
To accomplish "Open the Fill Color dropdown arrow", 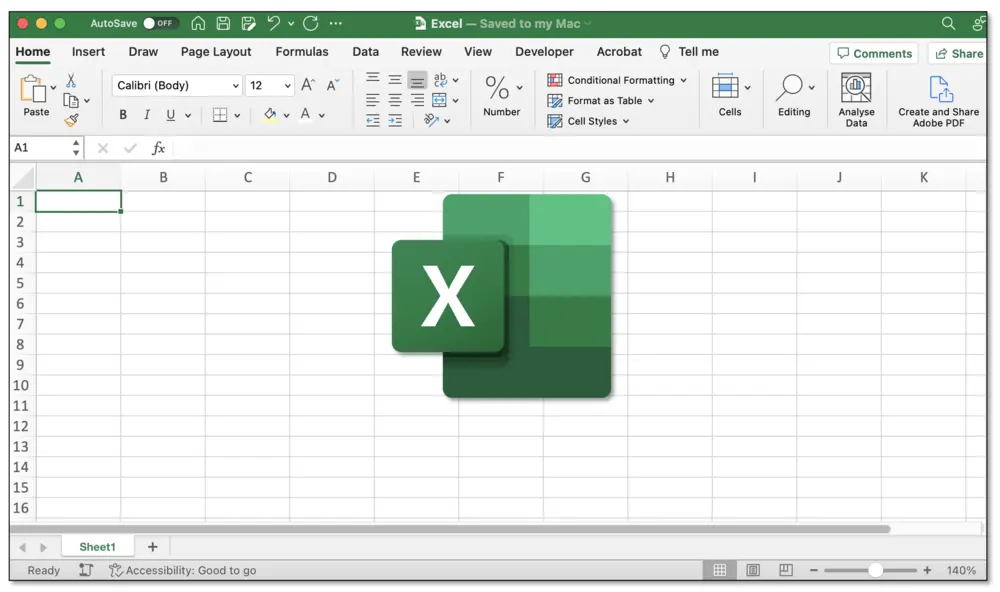I will (x=286, y=116).
